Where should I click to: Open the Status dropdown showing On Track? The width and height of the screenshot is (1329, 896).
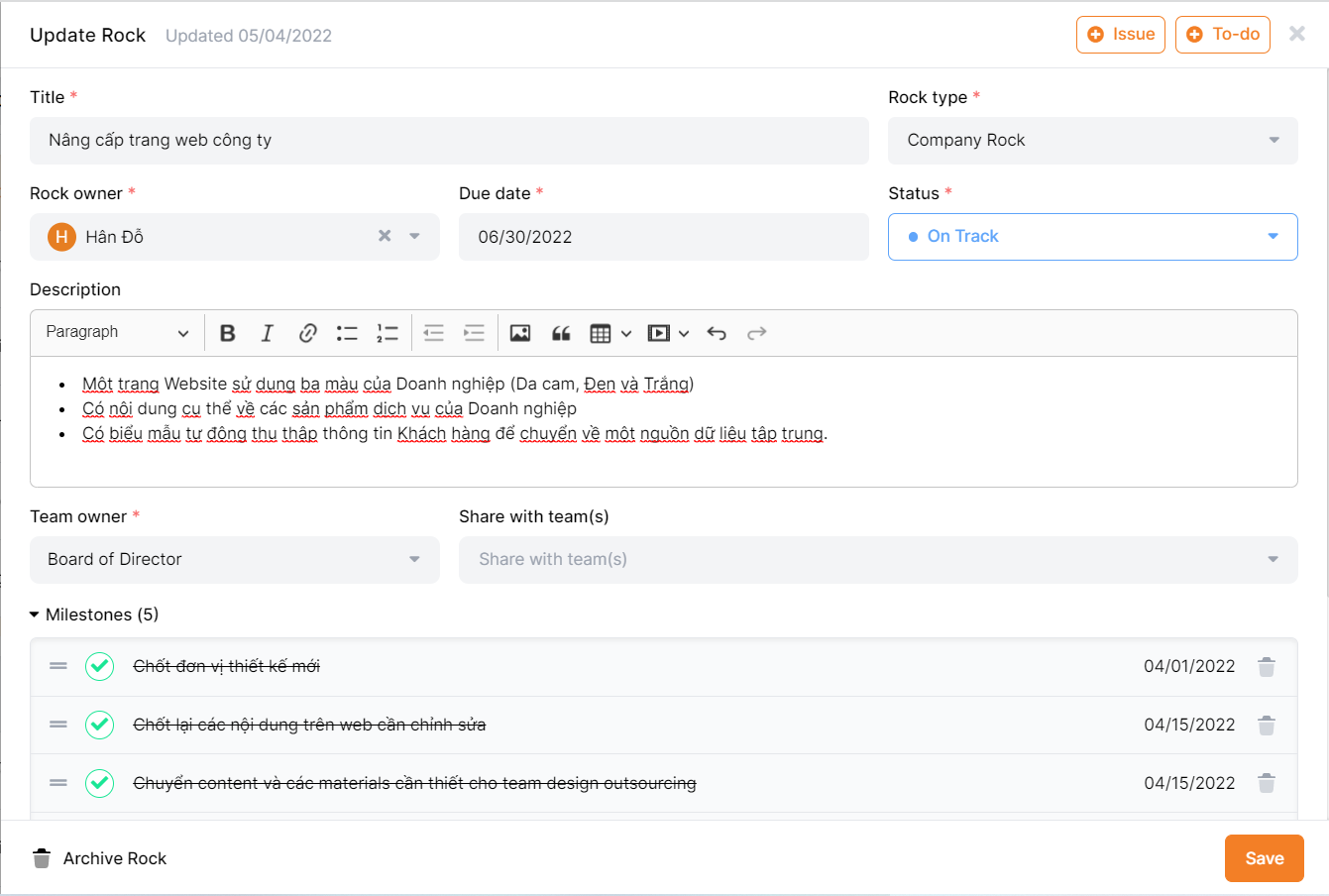pos(1093,237)
